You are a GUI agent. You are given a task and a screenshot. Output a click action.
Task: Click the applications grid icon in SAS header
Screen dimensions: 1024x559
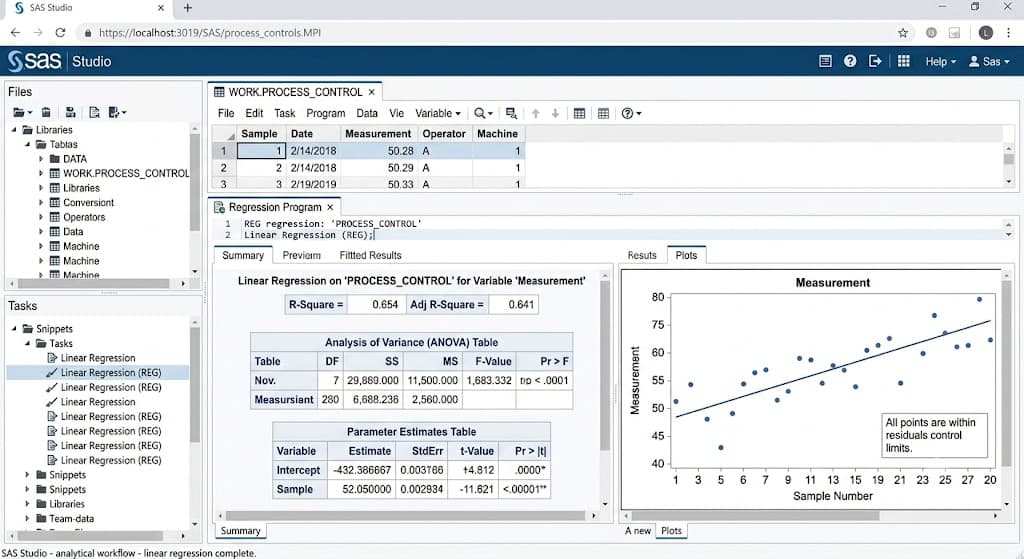pyautogui.click(x=904, y=61)
